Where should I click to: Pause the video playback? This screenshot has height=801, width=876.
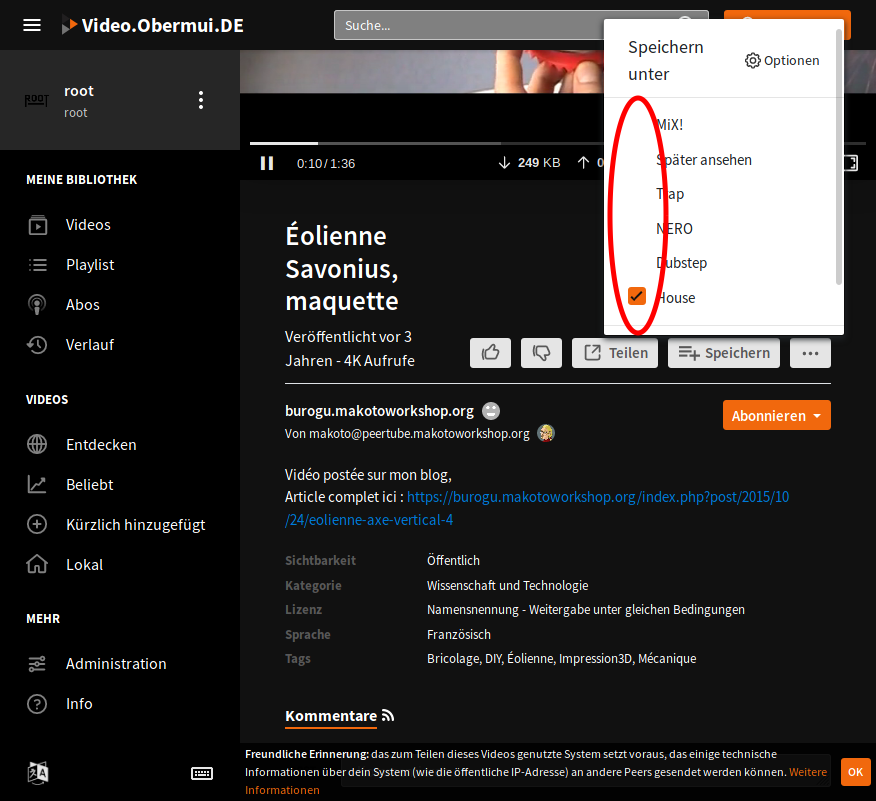tap(267, 162)
